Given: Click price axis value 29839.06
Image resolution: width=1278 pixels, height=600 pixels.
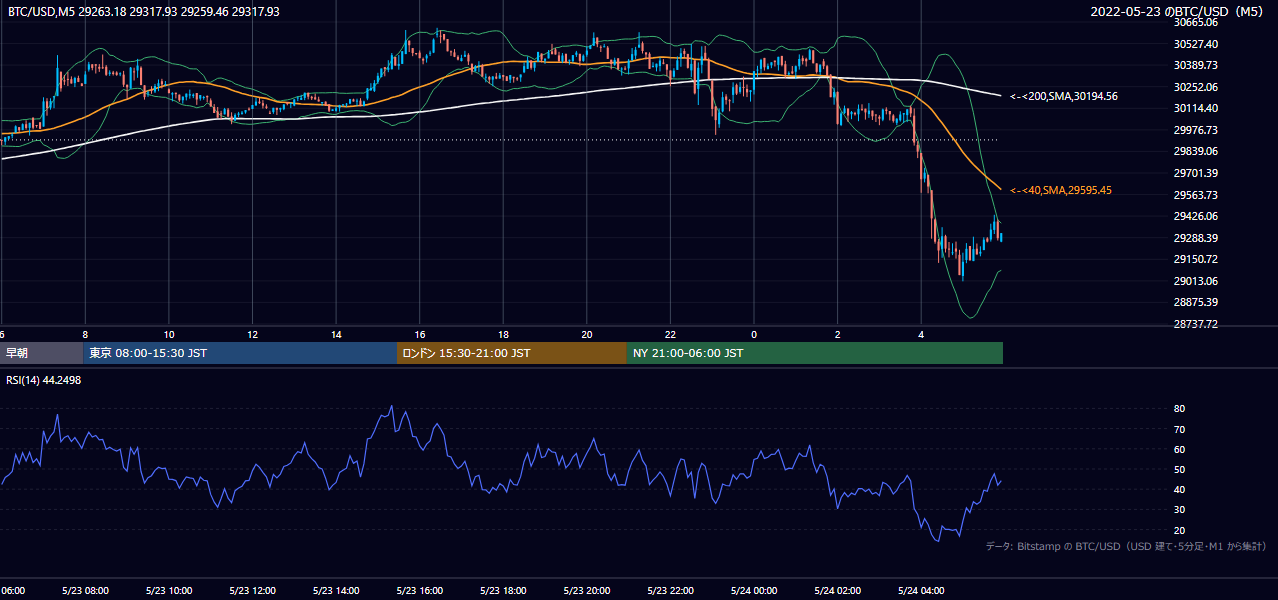Looking at the screenshot, I should tap(1196, 151).
